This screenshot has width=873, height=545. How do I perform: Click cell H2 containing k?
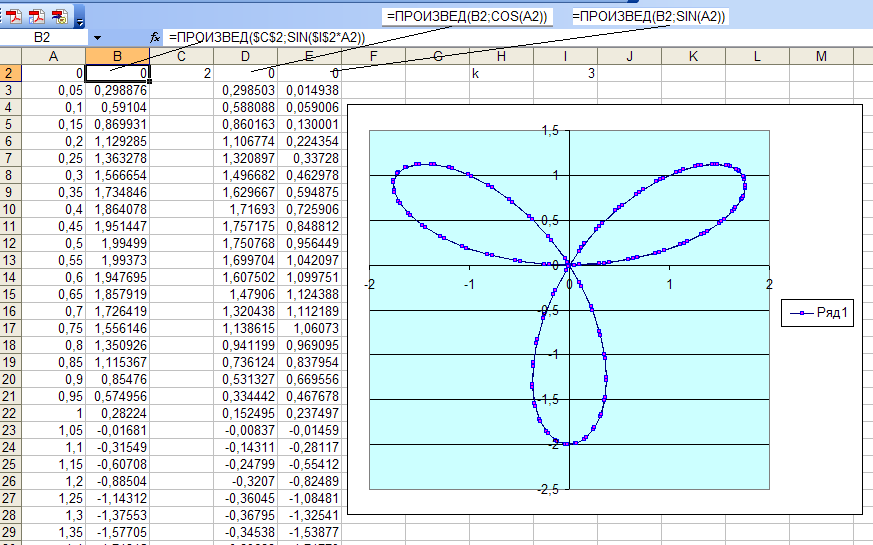[501, 73]
